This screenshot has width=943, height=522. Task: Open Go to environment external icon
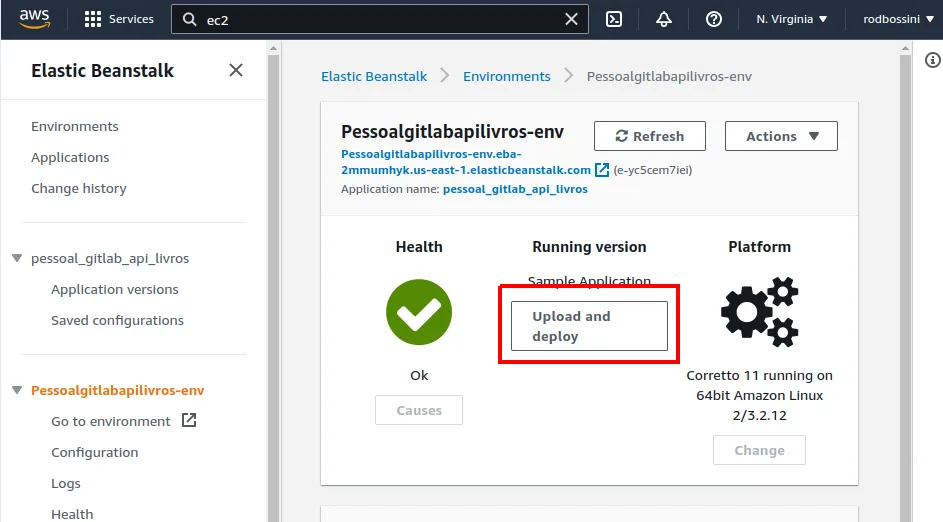pyautogui.click(x=189, y=420)
